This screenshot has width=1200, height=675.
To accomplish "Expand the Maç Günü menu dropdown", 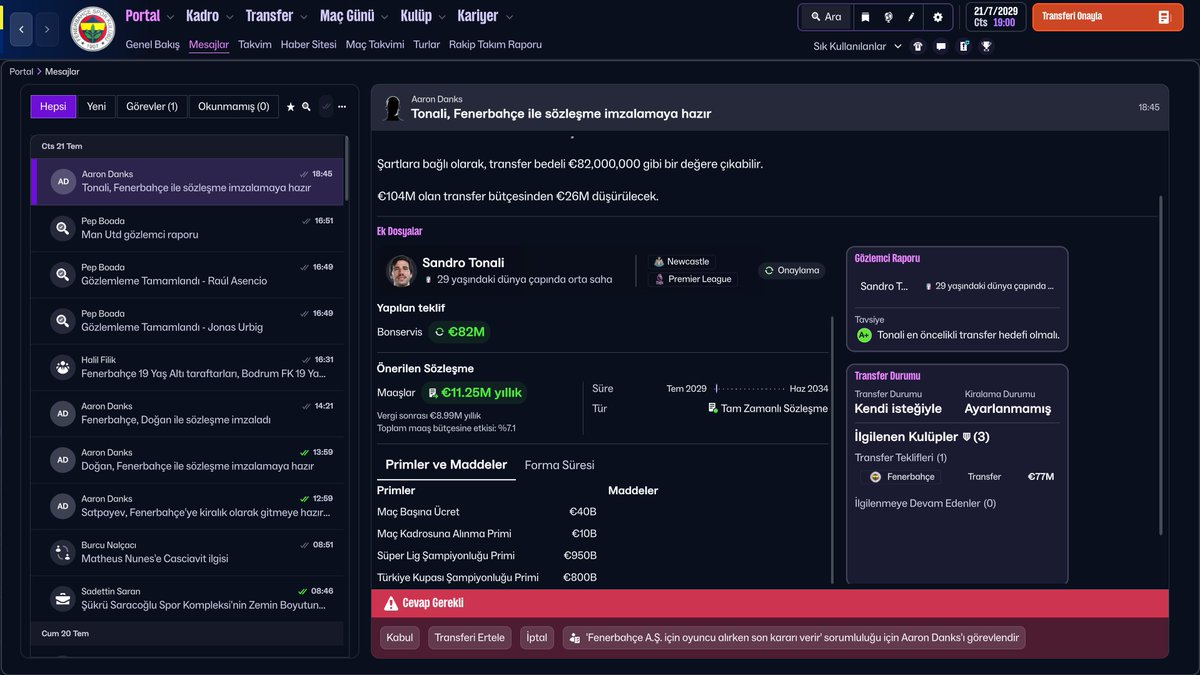I will 384,17.
